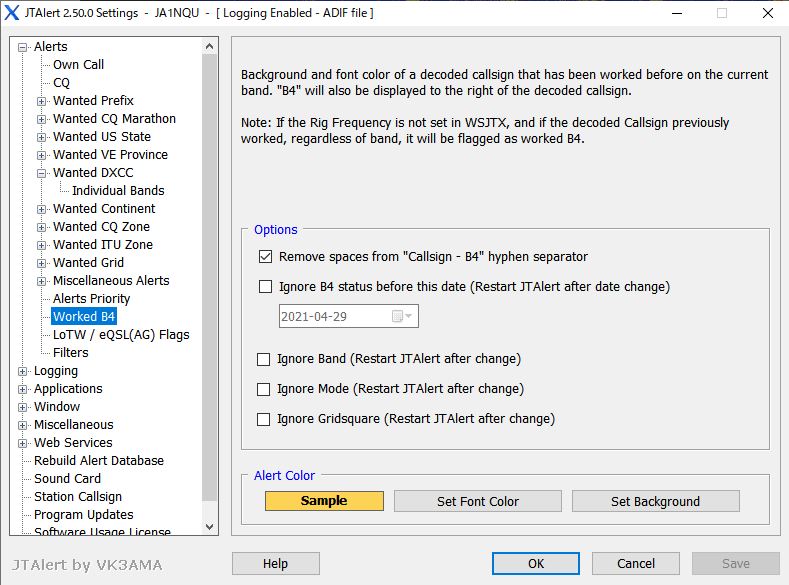Uncheck Remove spaces from Callsign-B4 separator
This screenshot has width=789, height=585.
(265, 257)
